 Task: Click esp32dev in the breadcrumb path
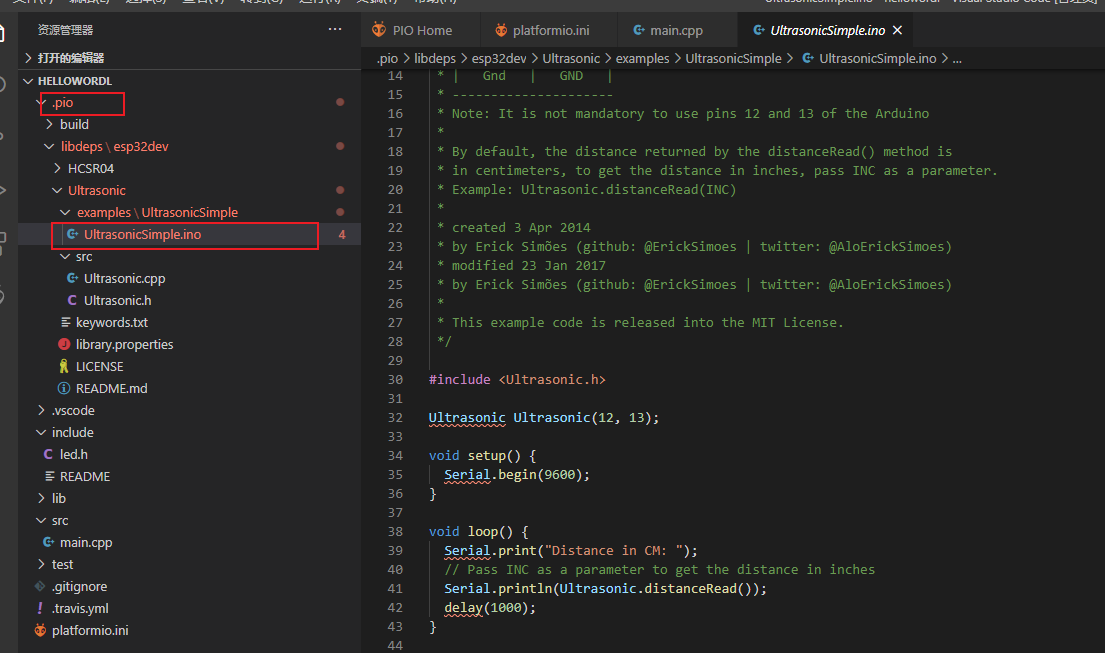500,58
